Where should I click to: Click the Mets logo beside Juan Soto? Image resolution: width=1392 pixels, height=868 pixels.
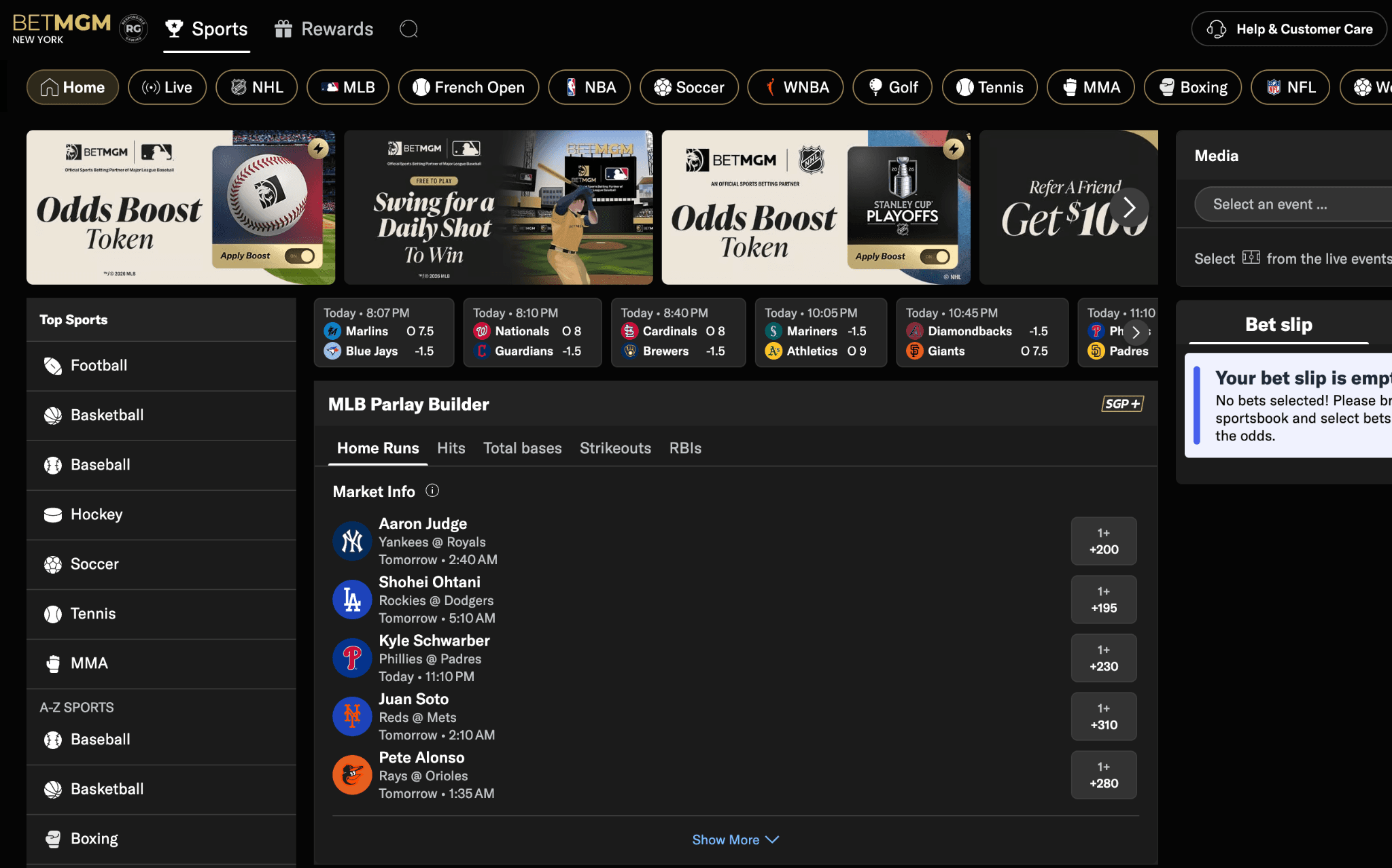tap(352, 716)
